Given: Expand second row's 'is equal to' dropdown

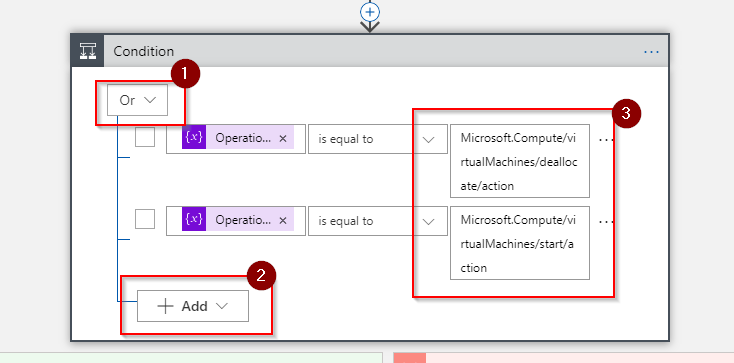Looking at the screenshot, I should [377, 221].
